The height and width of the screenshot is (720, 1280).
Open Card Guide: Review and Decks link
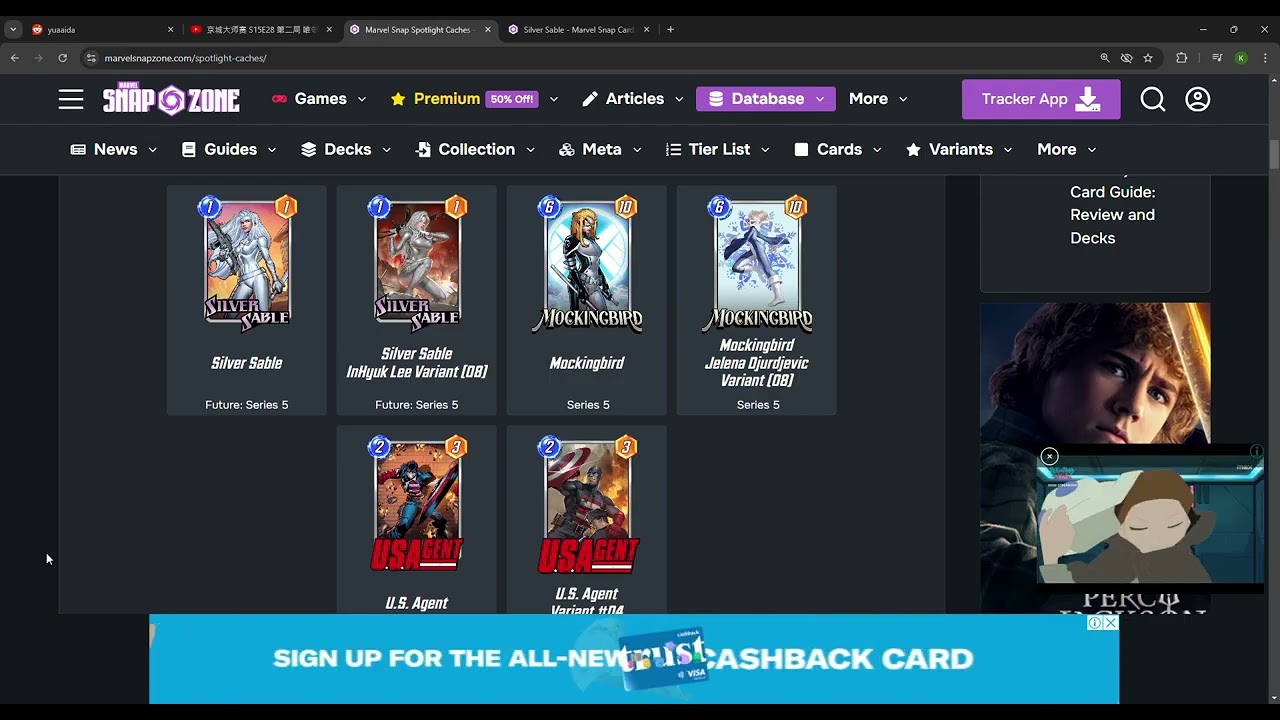1112,214
